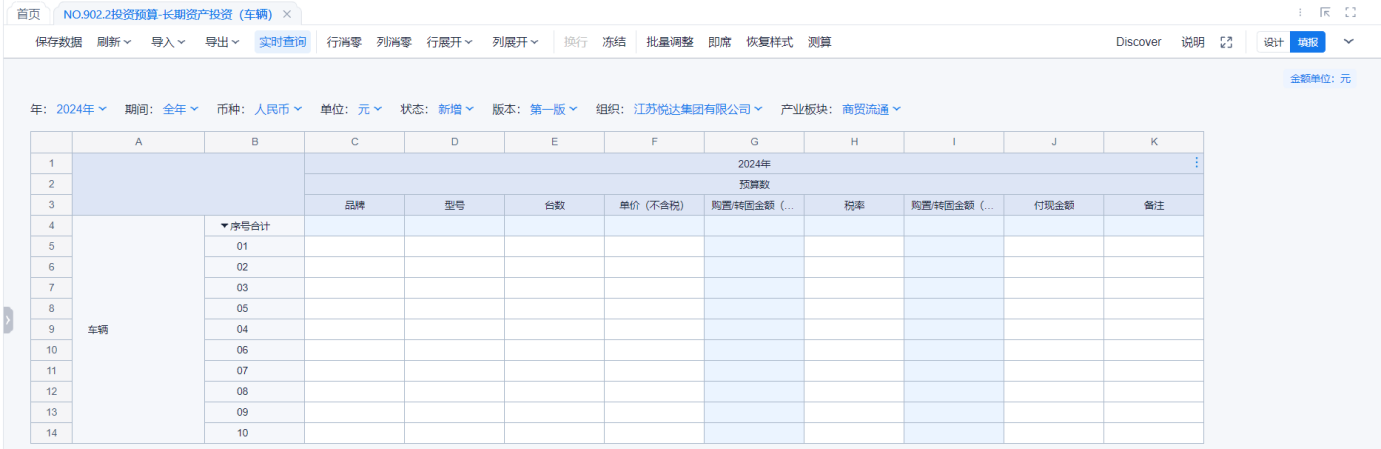This screenshot has height=449, width=1381.
Task: Toggle the 实时查询 button
Action: point(283,42)
